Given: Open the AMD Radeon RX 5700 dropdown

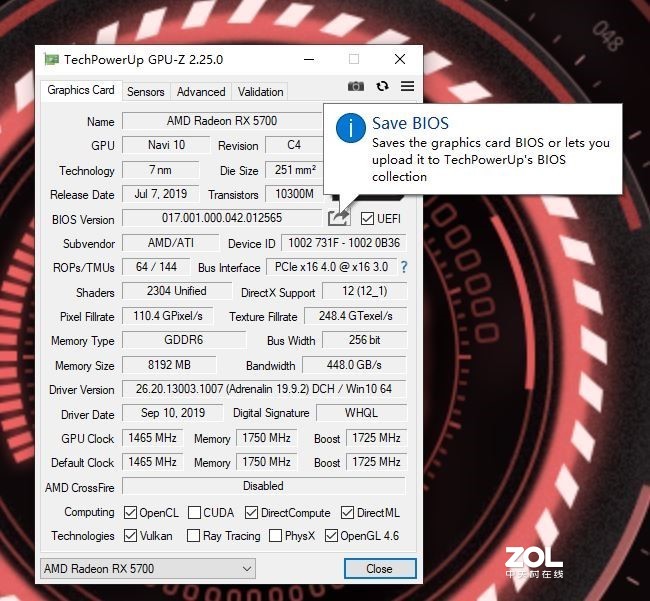Looking at the screenshot, I should point(148,568).
